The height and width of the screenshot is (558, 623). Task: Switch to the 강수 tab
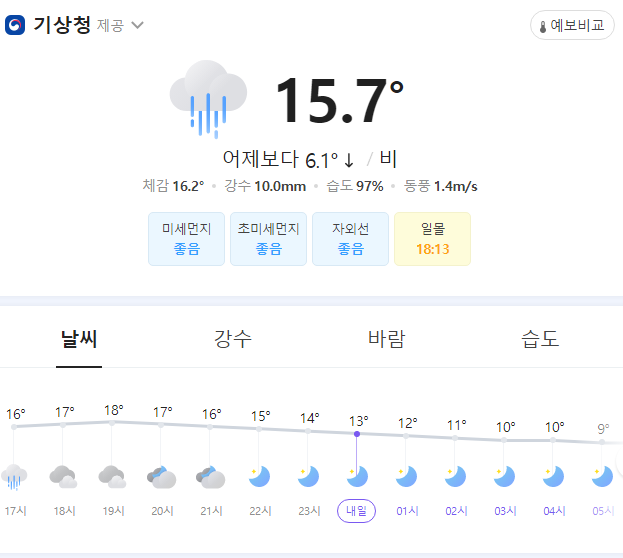point(233,339)
